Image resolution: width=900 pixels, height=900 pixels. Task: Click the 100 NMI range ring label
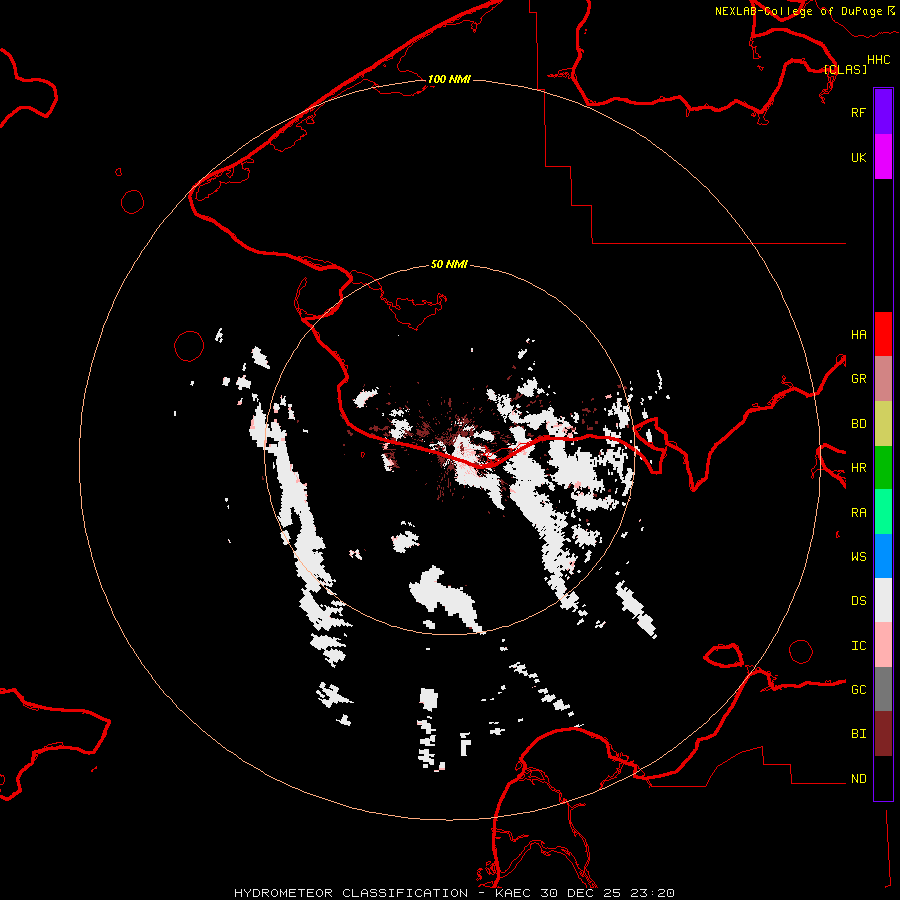[x=449, y=79]
